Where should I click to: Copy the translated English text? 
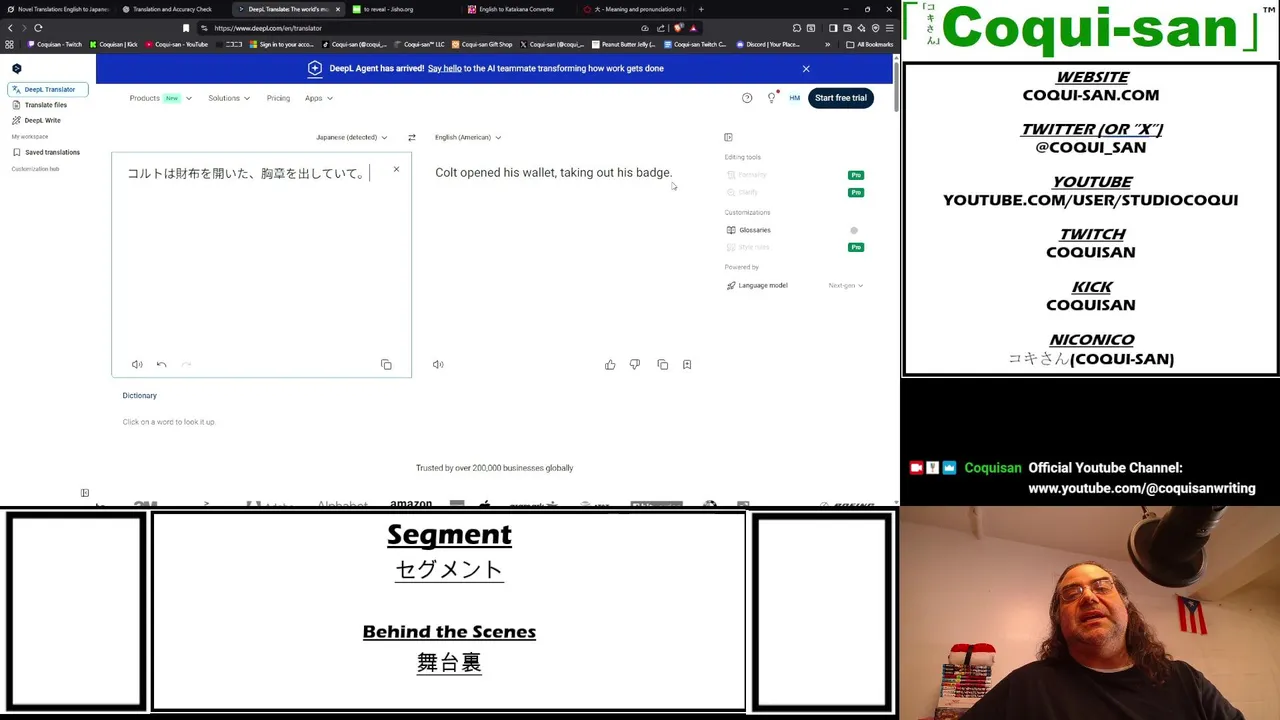(662, 365)
